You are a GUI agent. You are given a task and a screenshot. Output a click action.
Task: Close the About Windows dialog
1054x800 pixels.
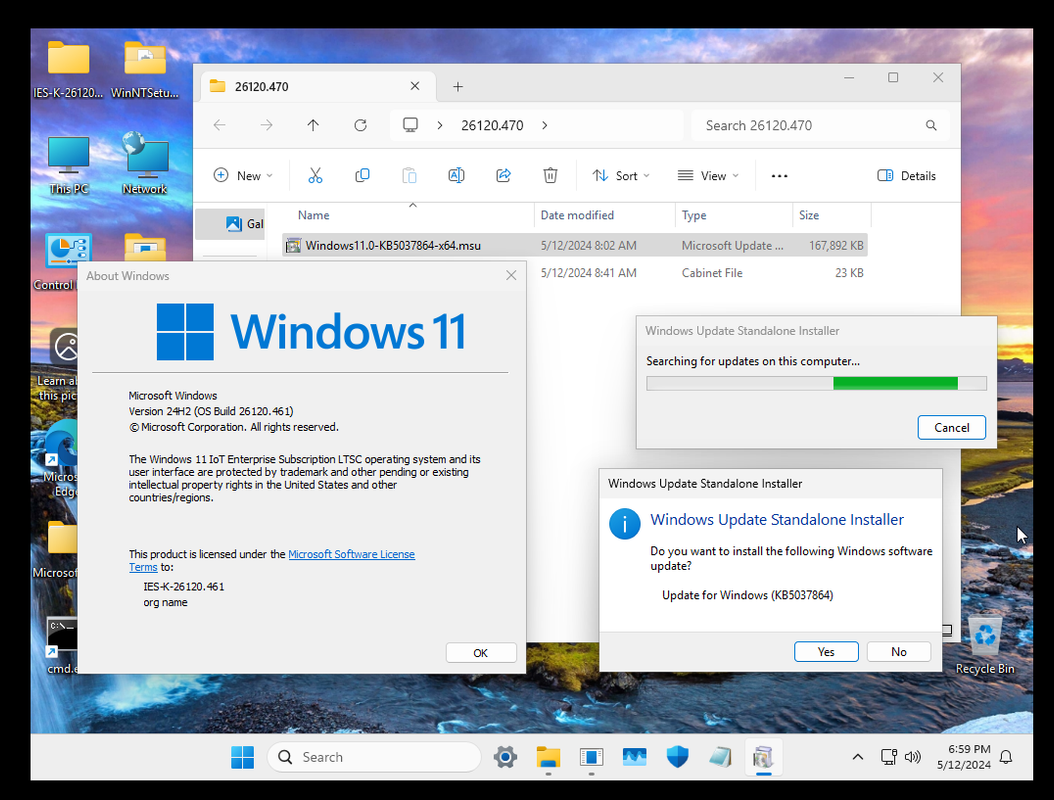pos(511,276)
